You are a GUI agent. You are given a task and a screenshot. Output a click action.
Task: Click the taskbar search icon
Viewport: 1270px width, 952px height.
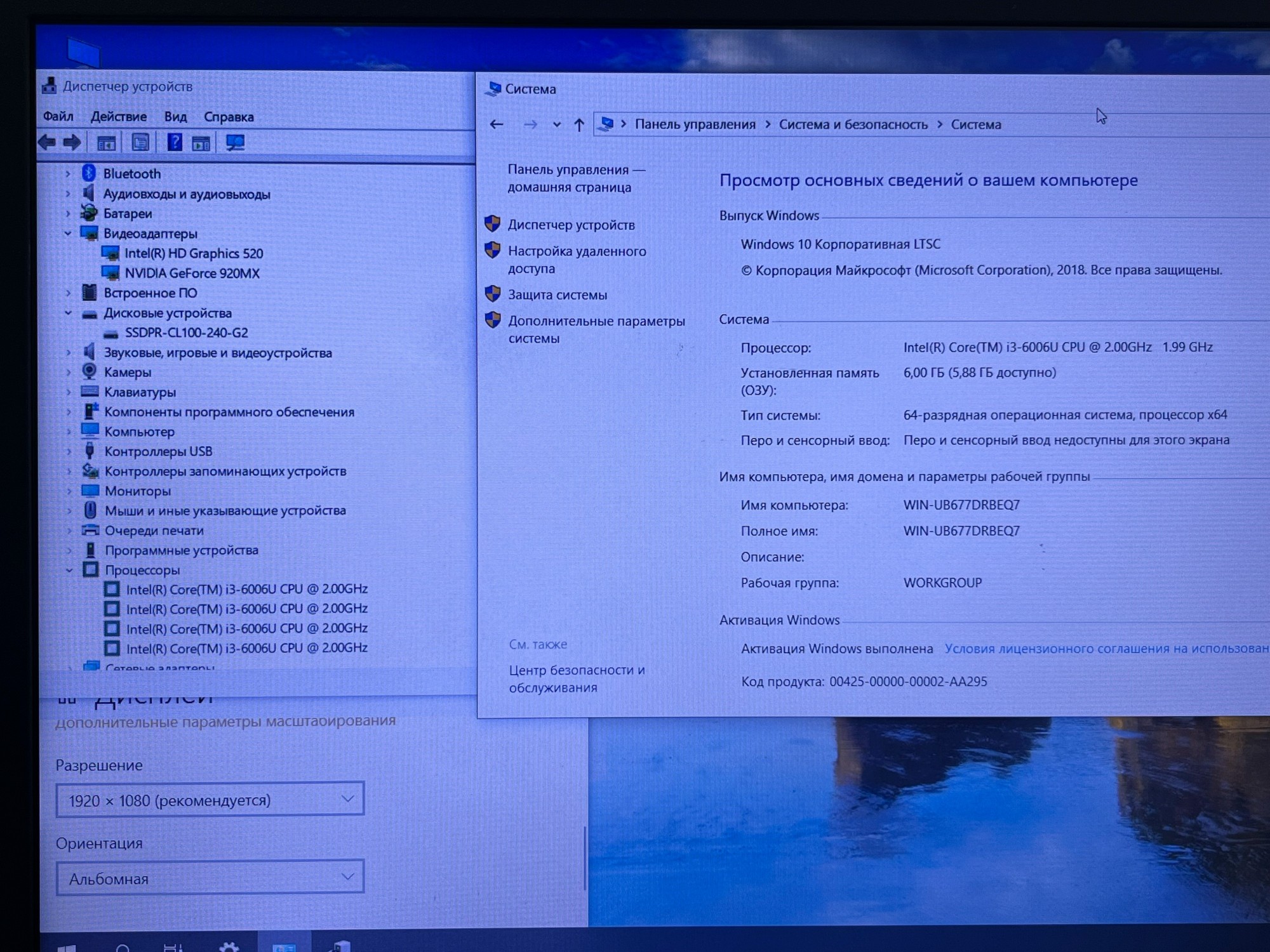[123, 948]
